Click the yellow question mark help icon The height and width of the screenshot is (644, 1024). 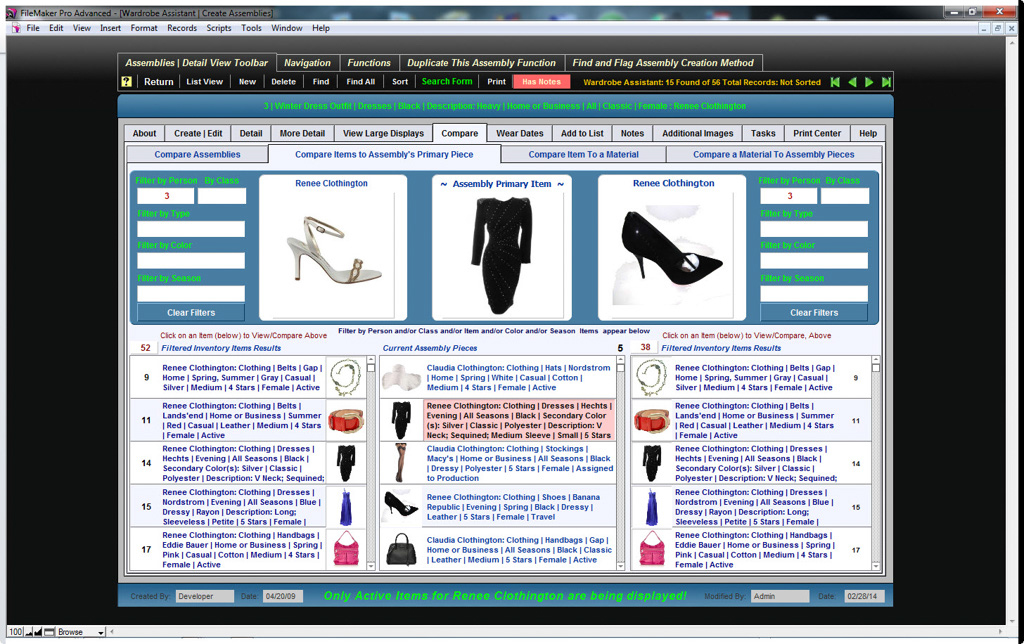point(127,82)
